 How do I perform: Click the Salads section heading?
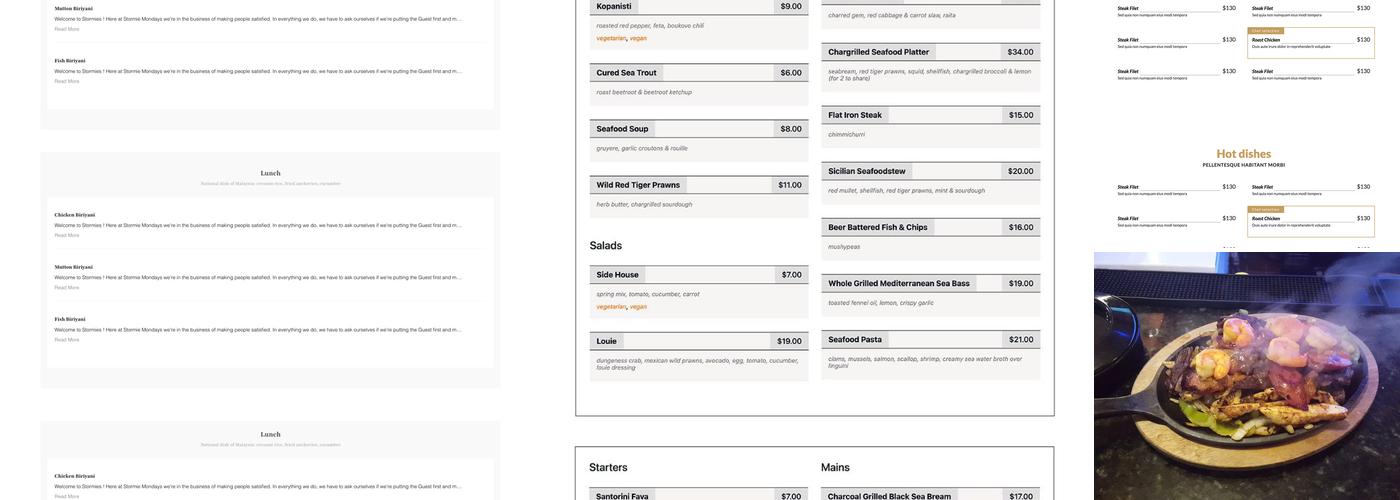pos(606,246)
